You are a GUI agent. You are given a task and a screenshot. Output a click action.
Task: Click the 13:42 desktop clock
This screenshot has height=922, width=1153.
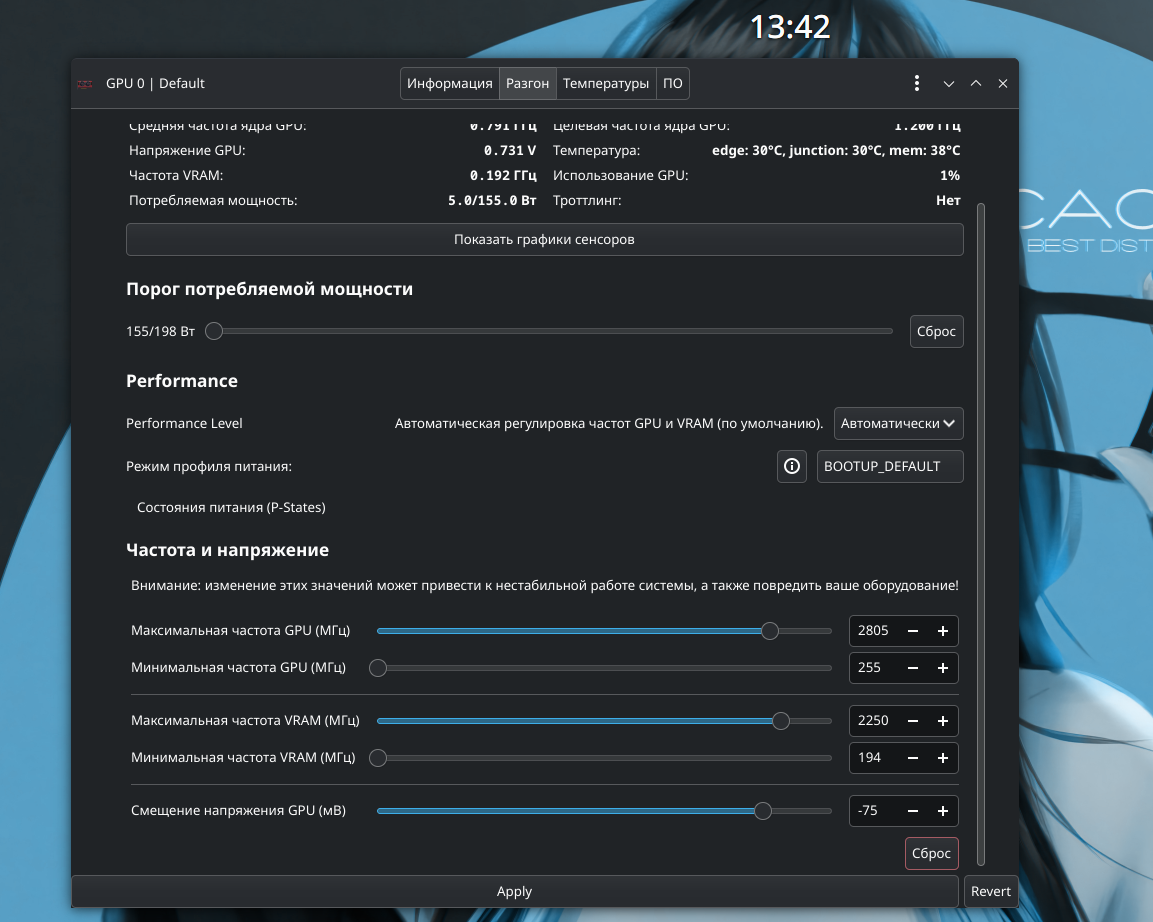pos(790,27)
